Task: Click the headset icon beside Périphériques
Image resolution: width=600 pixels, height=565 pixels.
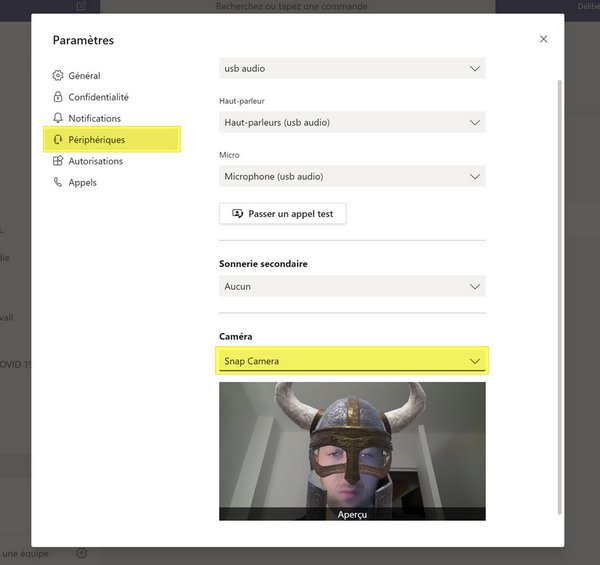Action: pos(58,140)
